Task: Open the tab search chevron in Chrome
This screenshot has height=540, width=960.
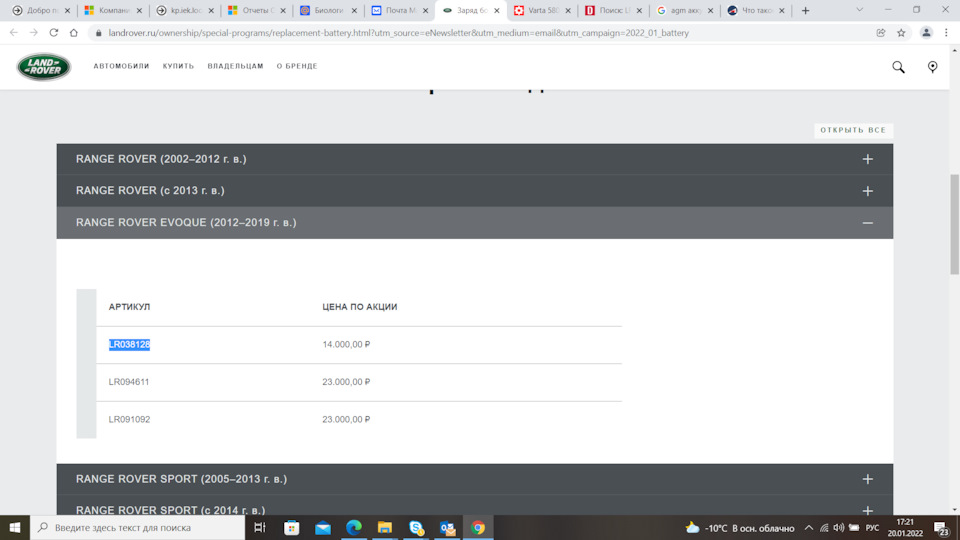Action: pos(860,10)
